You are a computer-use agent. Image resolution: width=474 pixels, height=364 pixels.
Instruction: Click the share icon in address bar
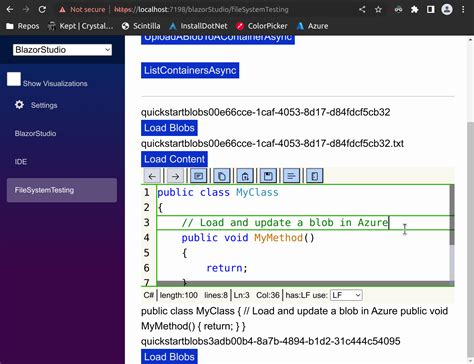[x=362, y=9]
